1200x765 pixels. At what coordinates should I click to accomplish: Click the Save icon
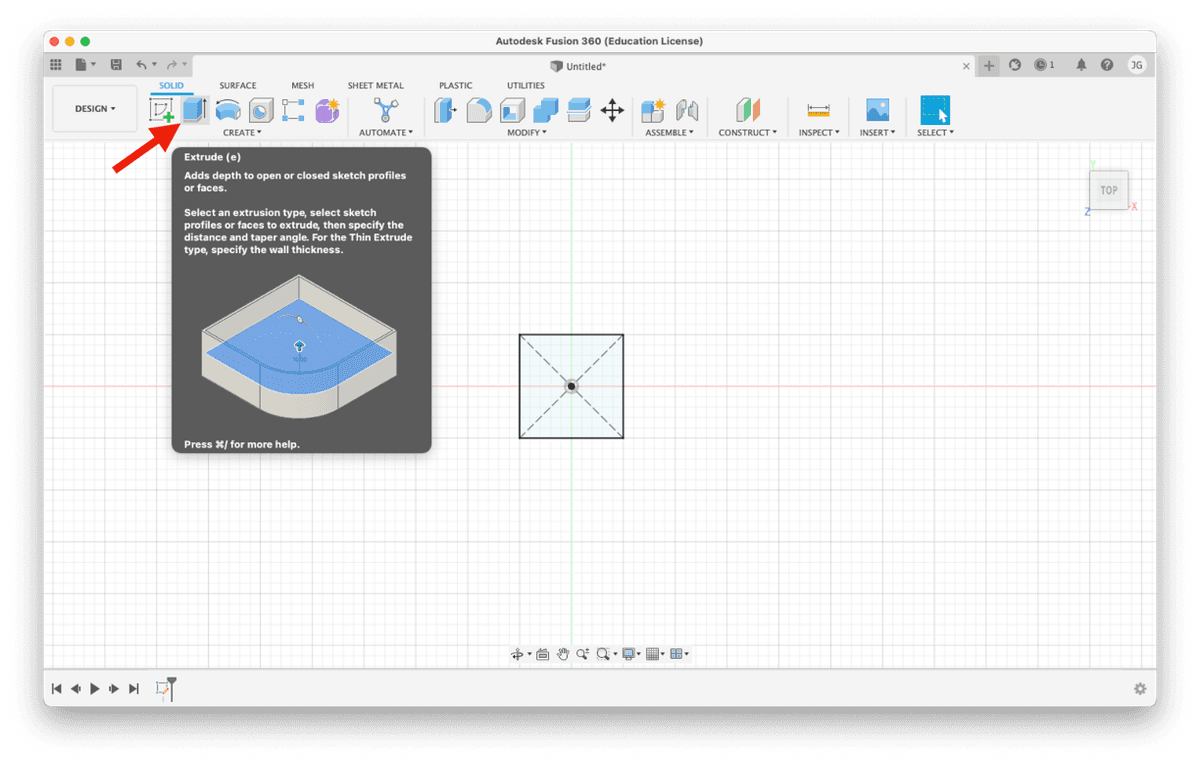pos(116,65)
